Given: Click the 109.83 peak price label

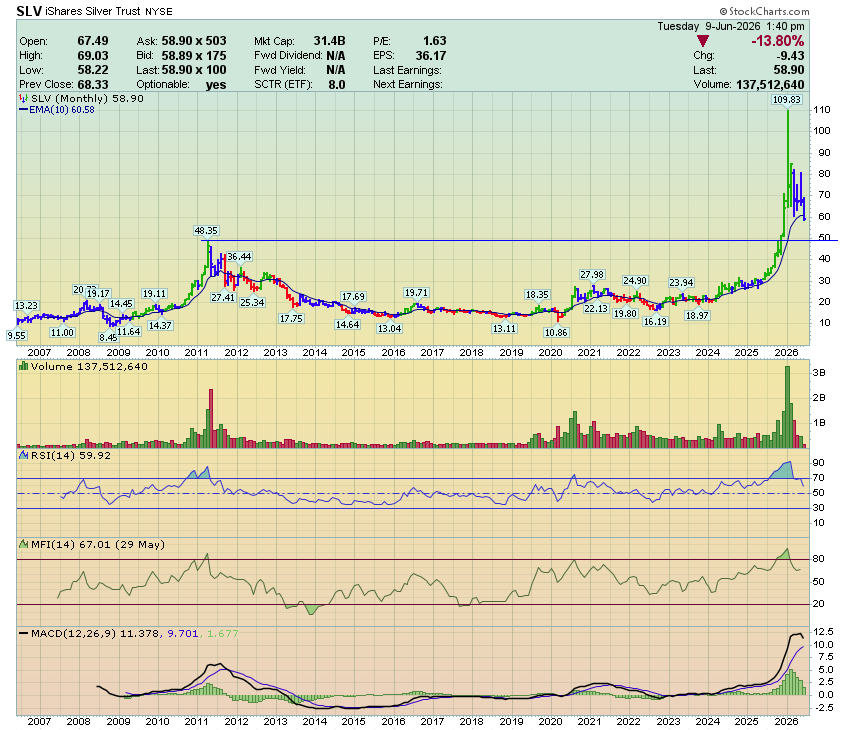Looking at the screenshot, I should pyautogui.click(x=787, y=100).
